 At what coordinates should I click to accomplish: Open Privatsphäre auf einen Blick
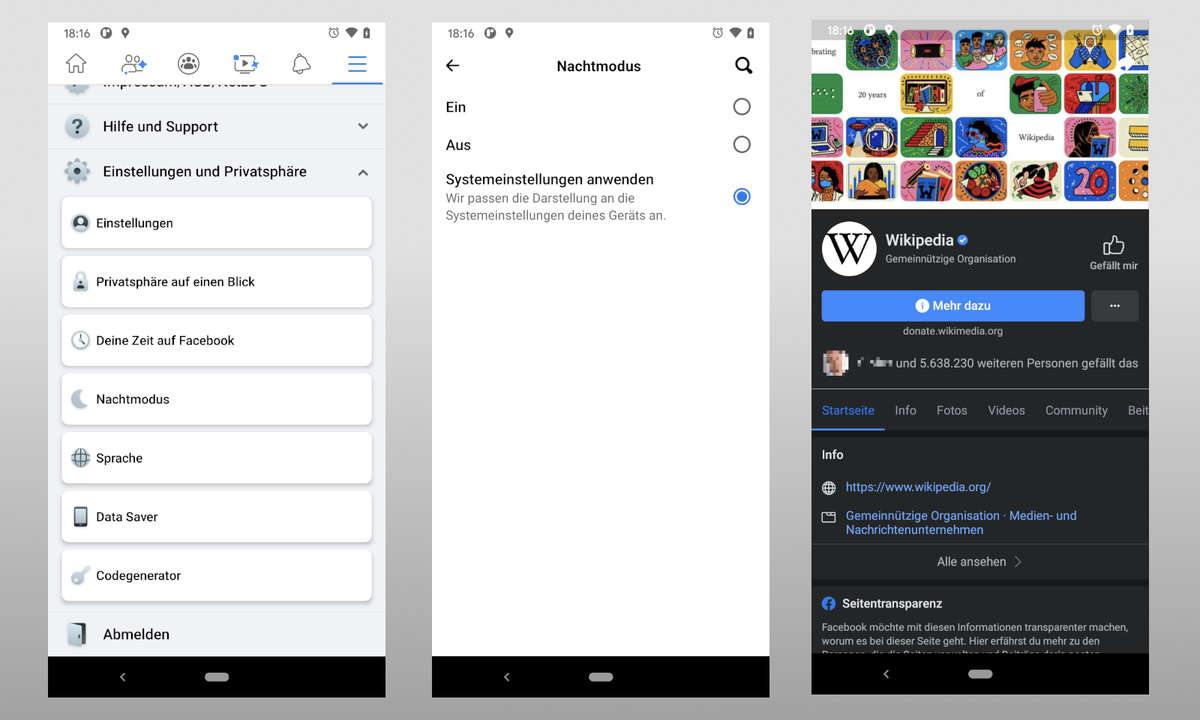pyautogui.click(x=217, y=282)
